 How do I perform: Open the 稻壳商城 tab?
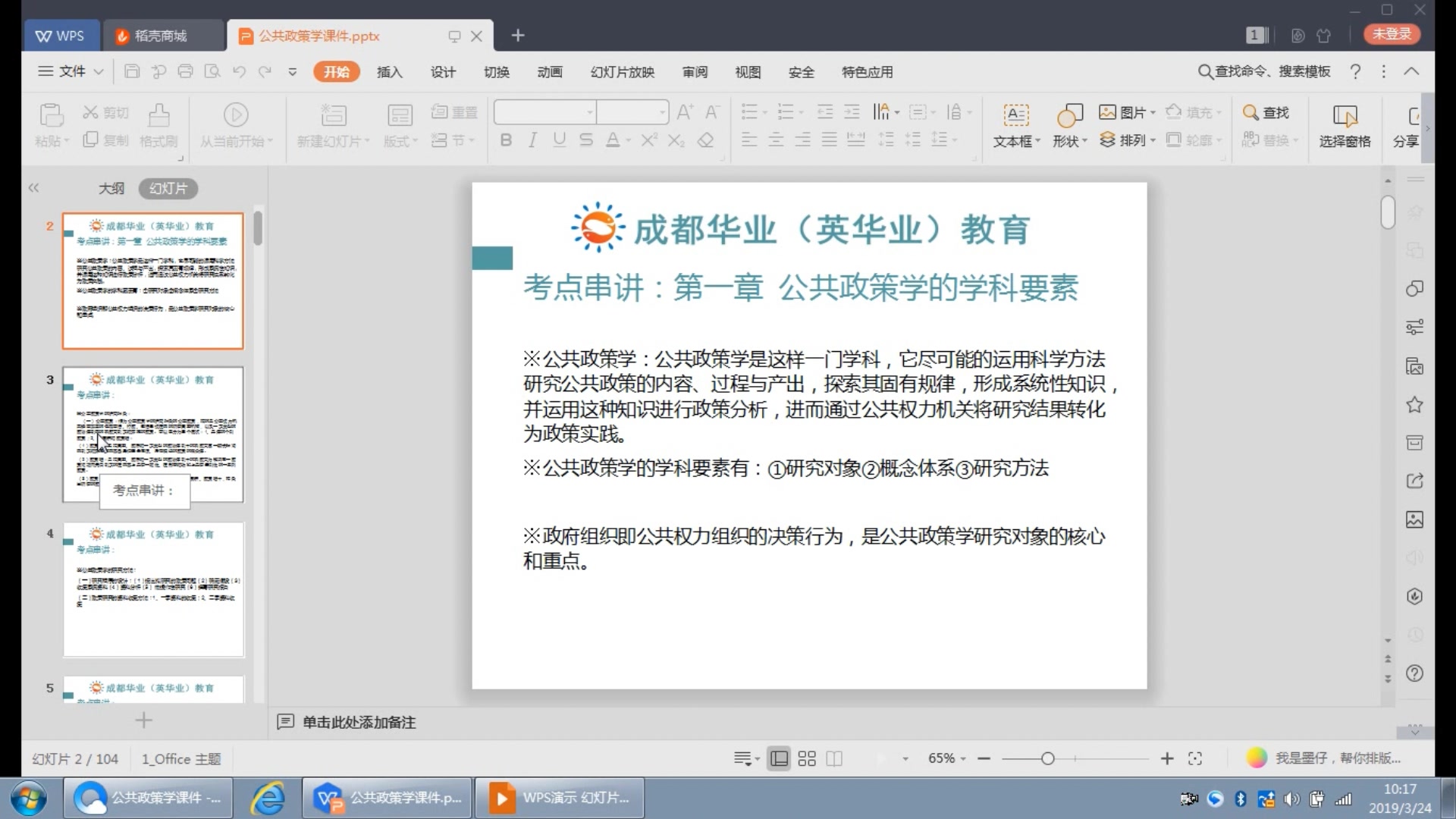coord(162,36)
